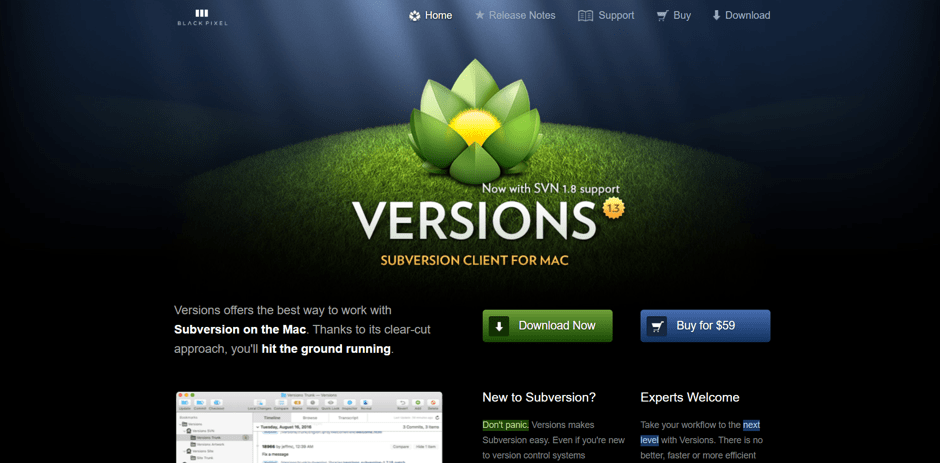Click the open book Support icon

click(x=585, y=16)
